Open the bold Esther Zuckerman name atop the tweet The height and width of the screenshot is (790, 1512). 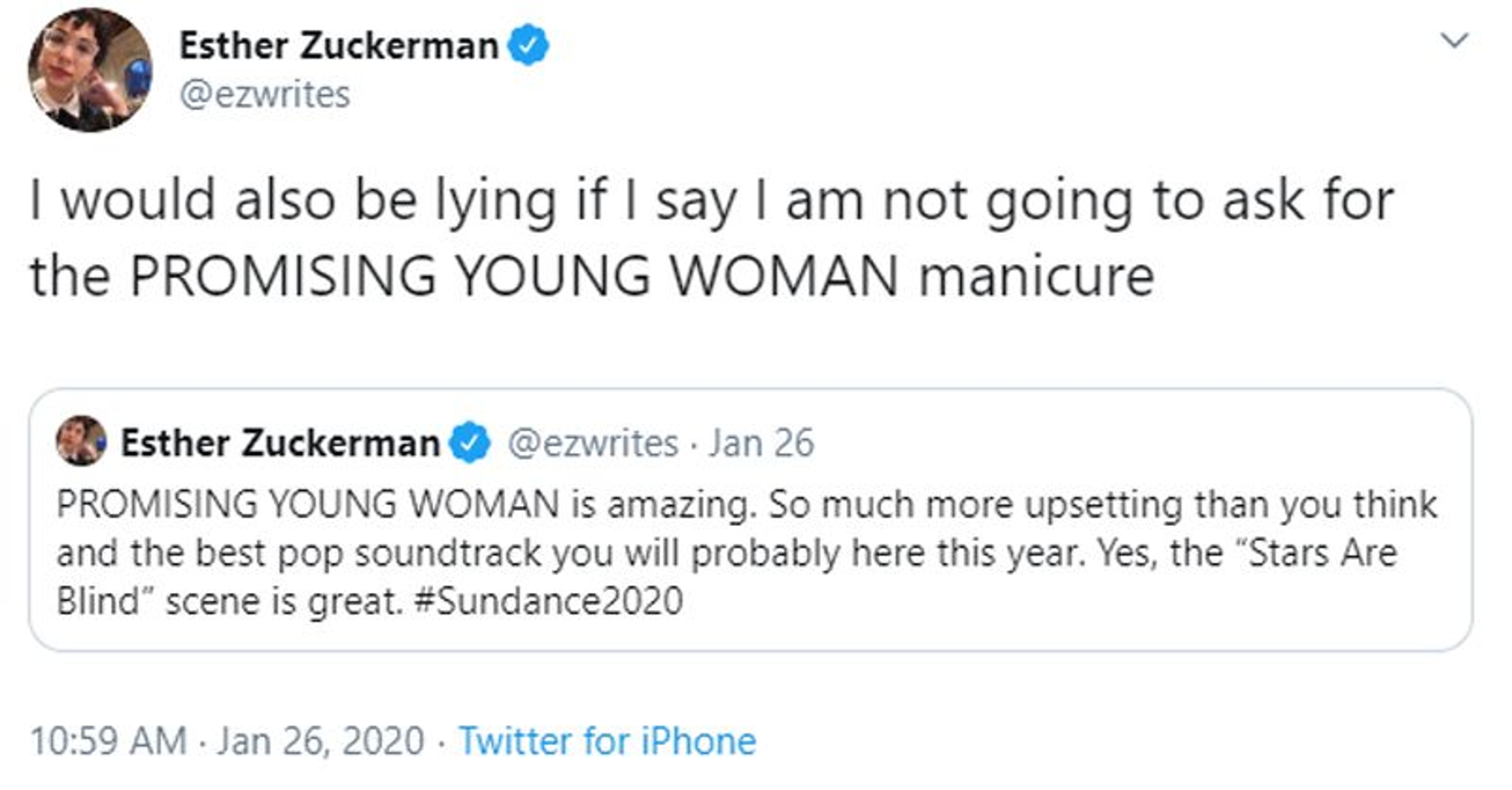point(338,46)
